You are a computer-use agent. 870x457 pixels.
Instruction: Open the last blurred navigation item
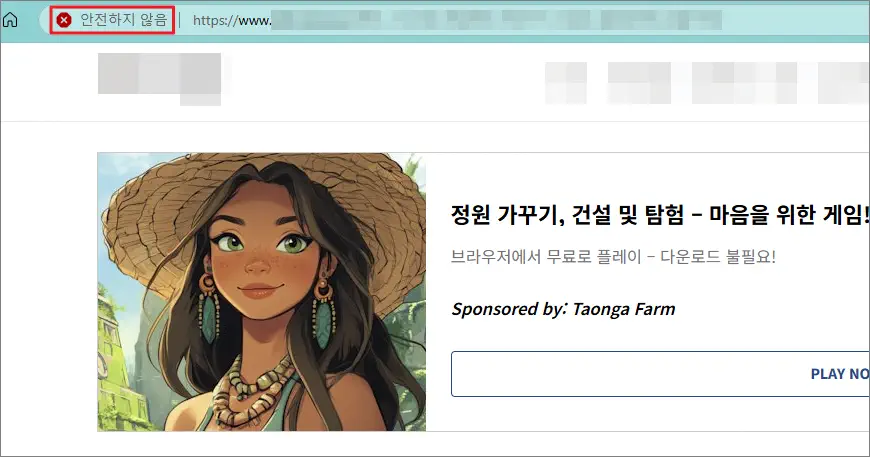[x=844, y=83]
